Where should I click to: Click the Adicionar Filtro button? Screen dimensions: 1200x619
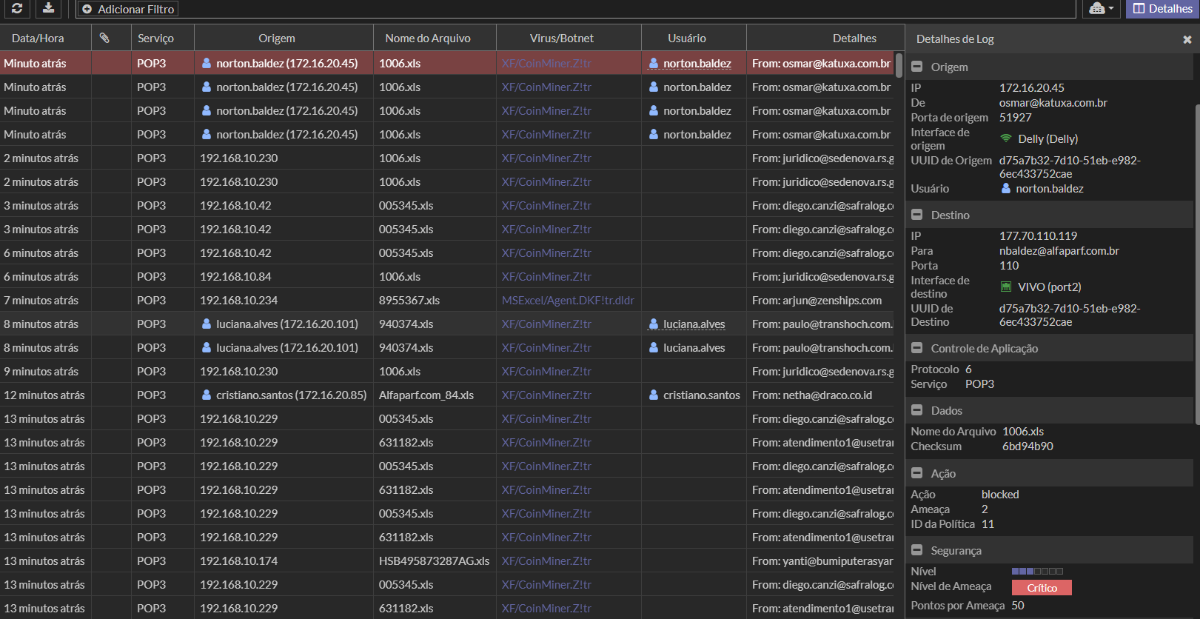[128, 9]
